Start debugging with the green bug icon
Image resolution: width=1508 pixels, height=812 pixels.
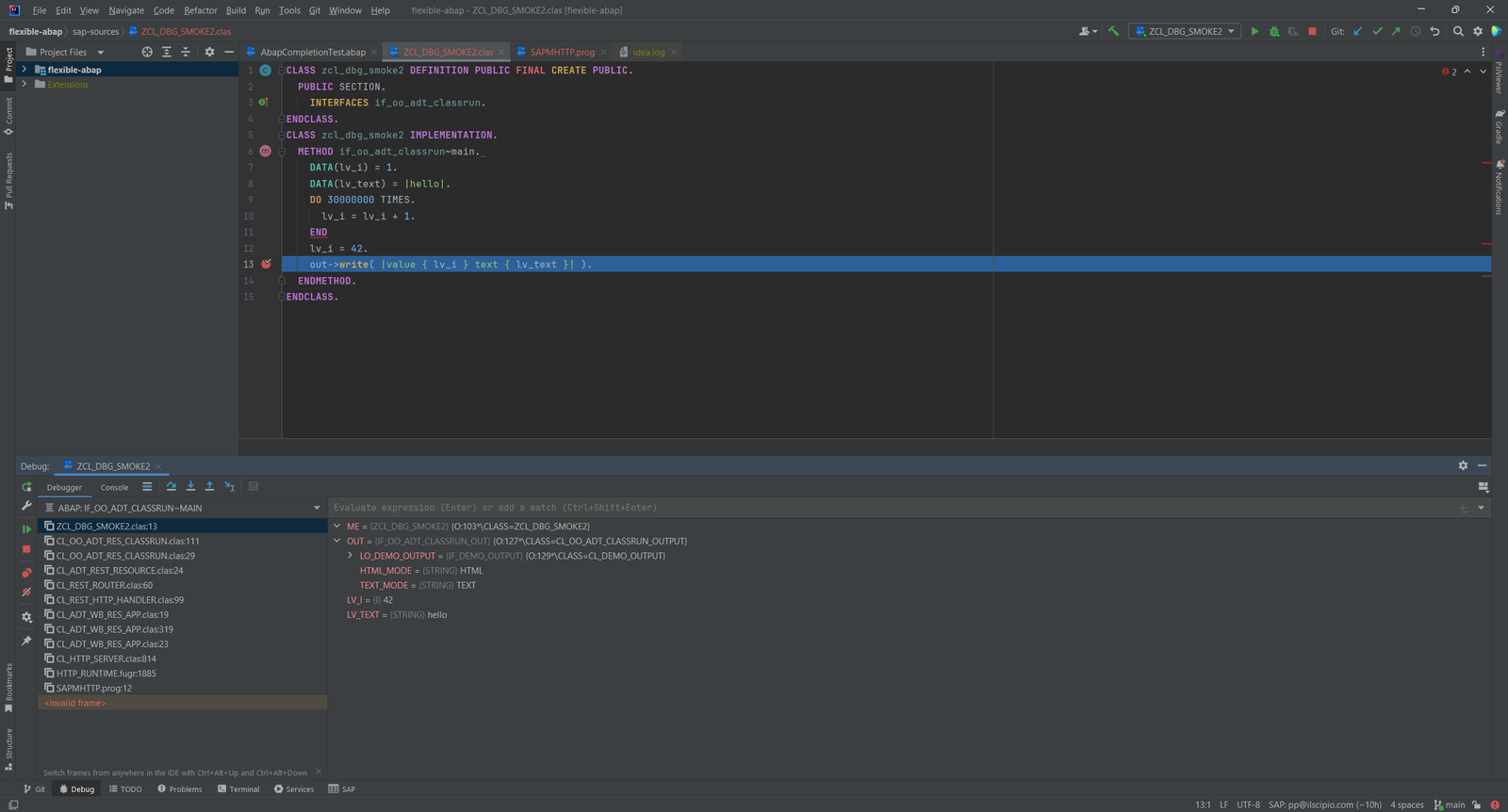(1274, 31)
